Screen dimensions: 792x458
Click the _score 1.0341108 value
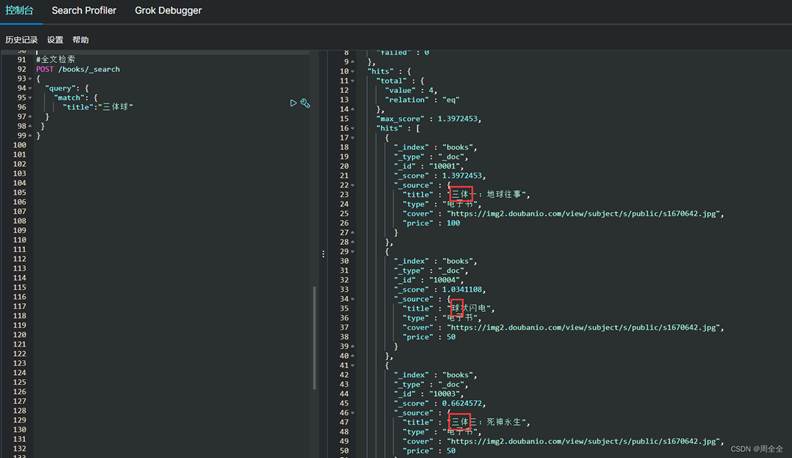click(463, 289)
